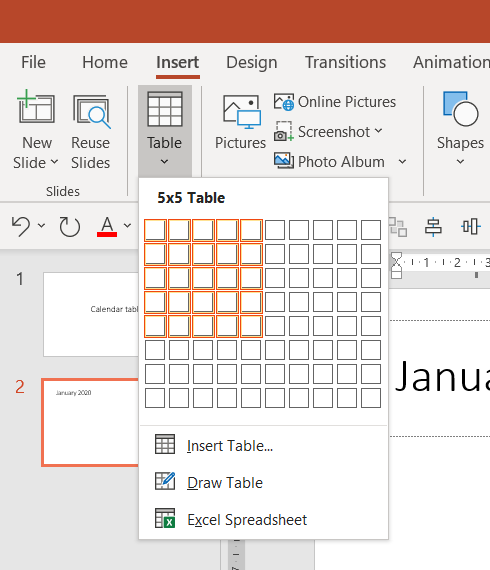490x570 pixels.
Task: Open the font color dropdown arrow
Action: 127,226
